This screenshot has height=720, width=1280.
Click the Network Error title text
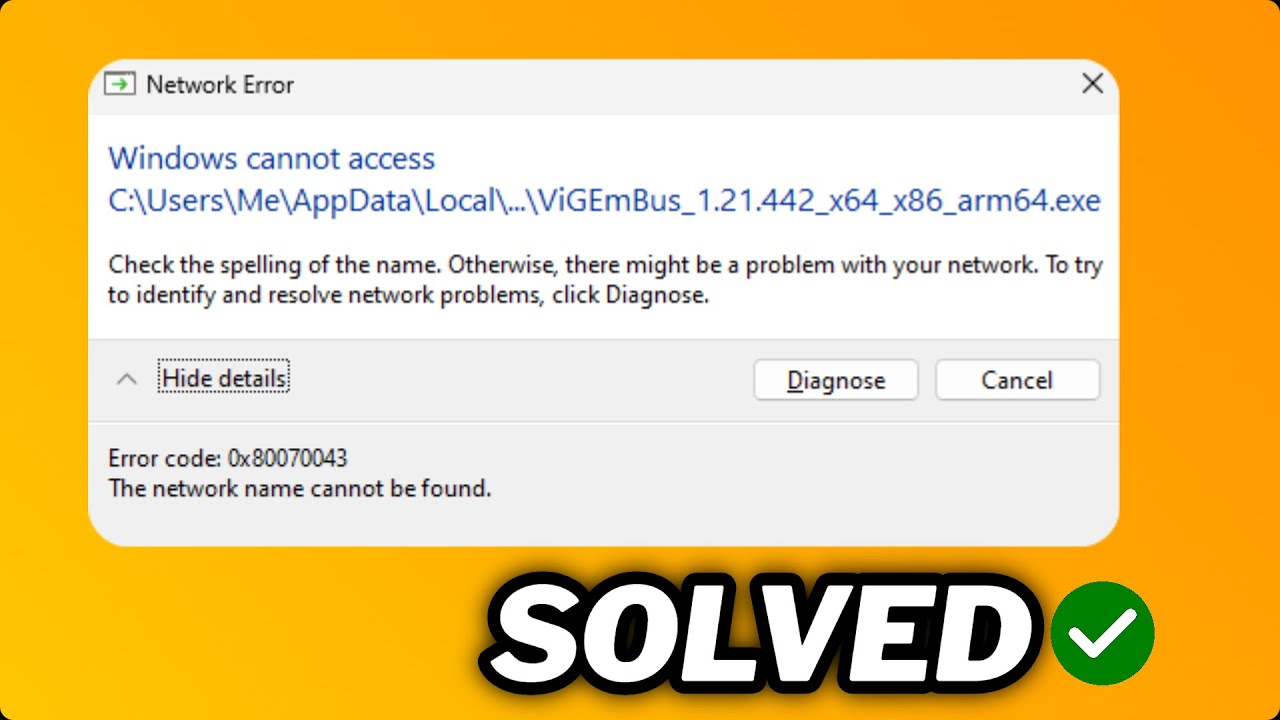coord(220,85)
